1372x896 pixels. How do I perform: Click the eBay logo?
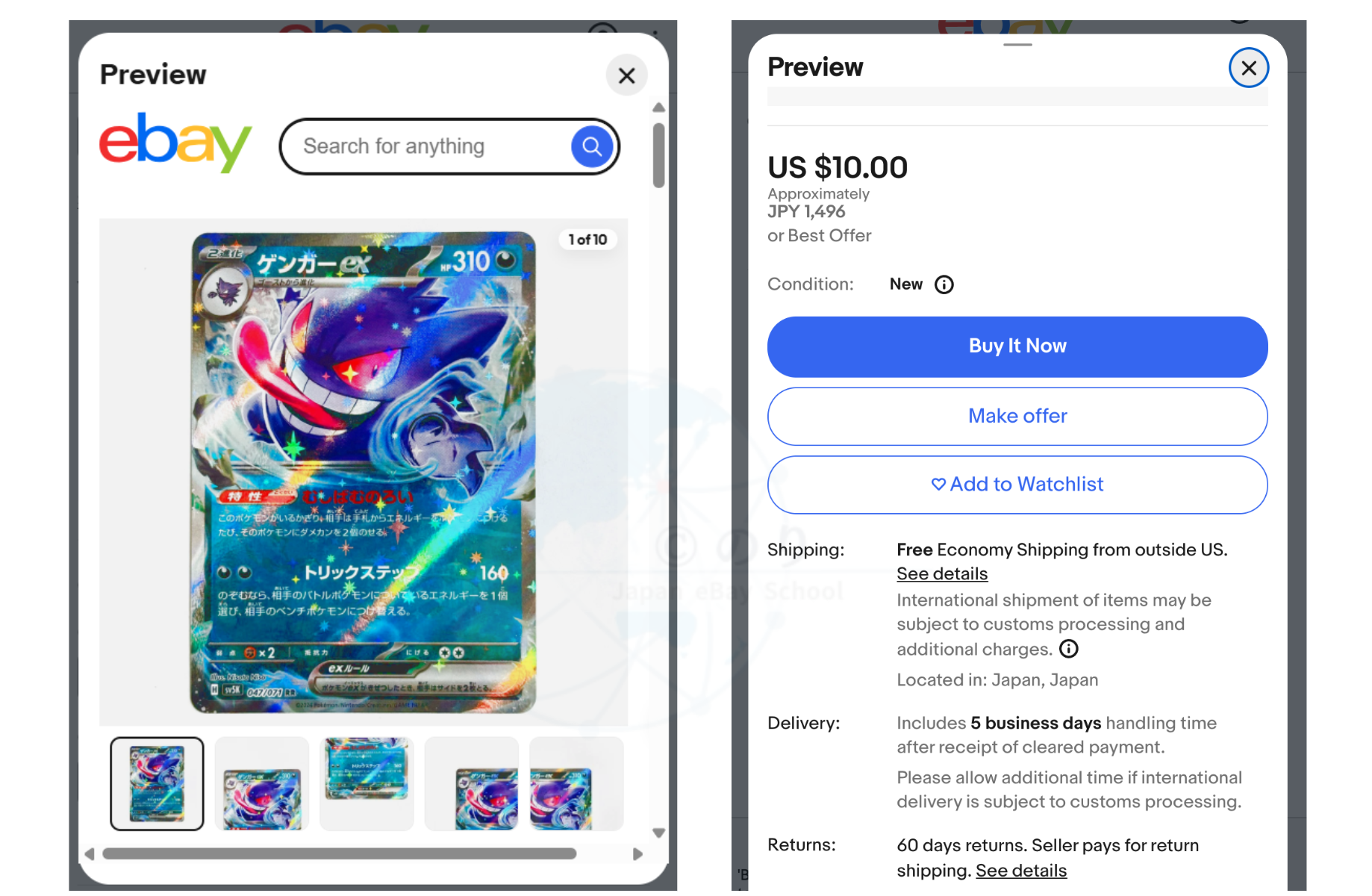175,143
